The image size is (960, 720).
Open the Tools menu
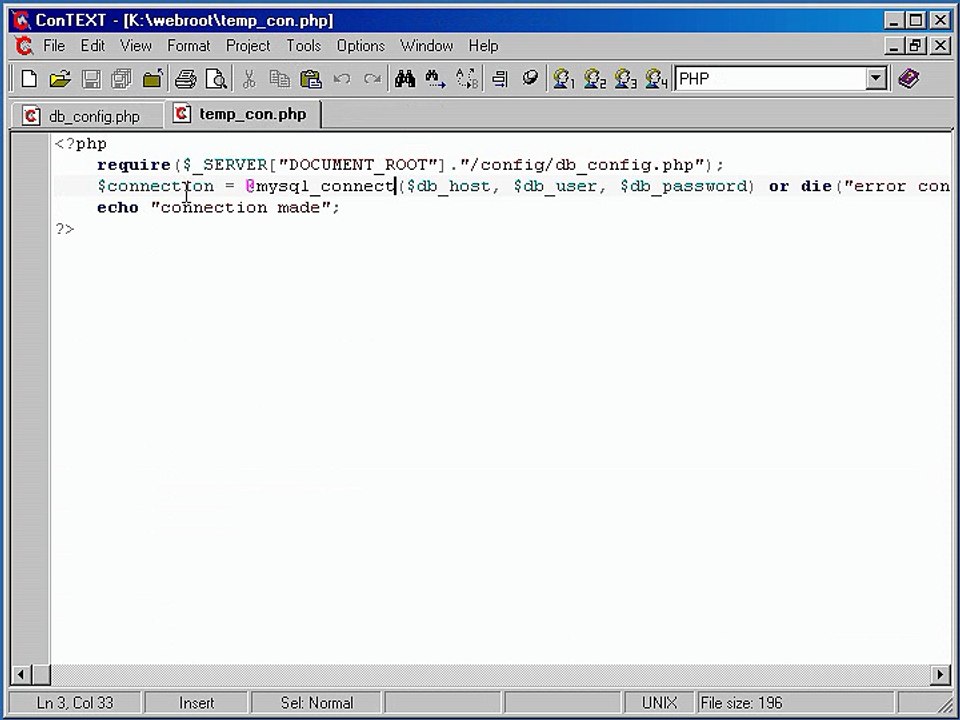coord(304,46)
